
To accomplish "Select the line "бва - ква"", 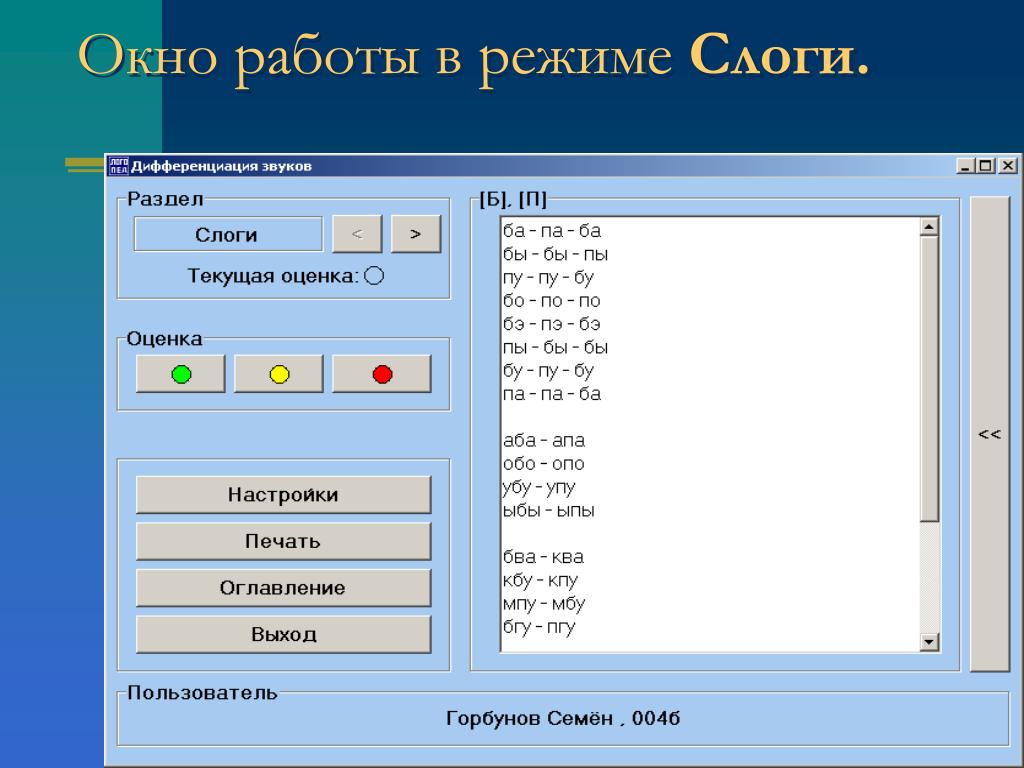I will coord(543,557).
